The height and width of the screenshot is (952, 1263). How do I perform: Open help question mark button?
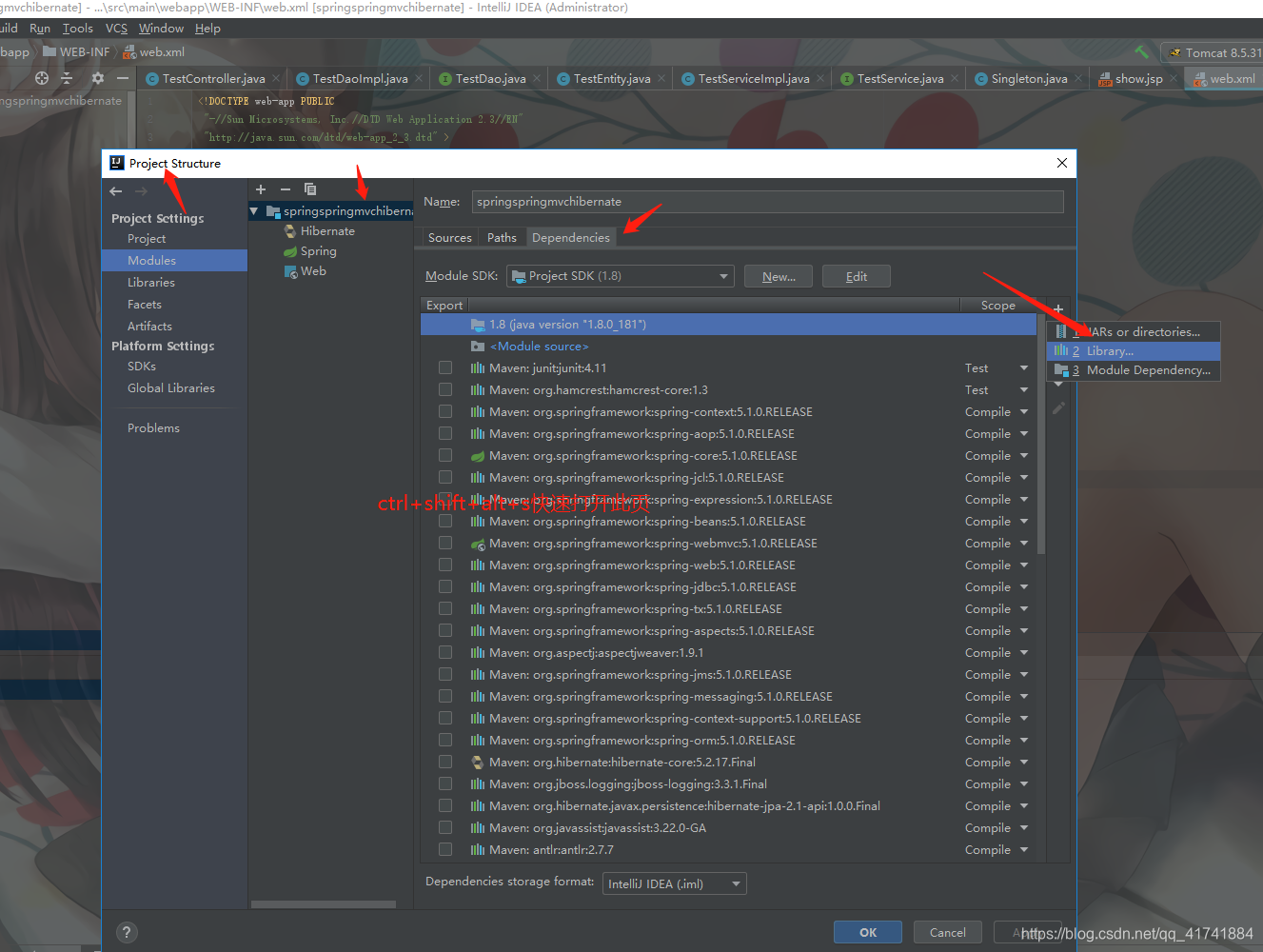[x=127, y=933]
